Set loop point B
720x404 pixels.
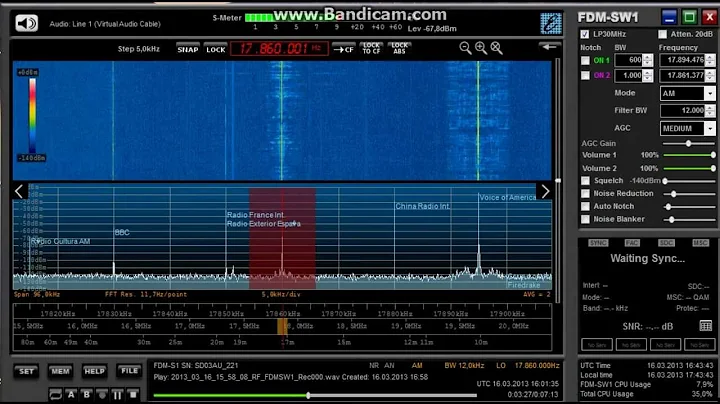(86, 394)
